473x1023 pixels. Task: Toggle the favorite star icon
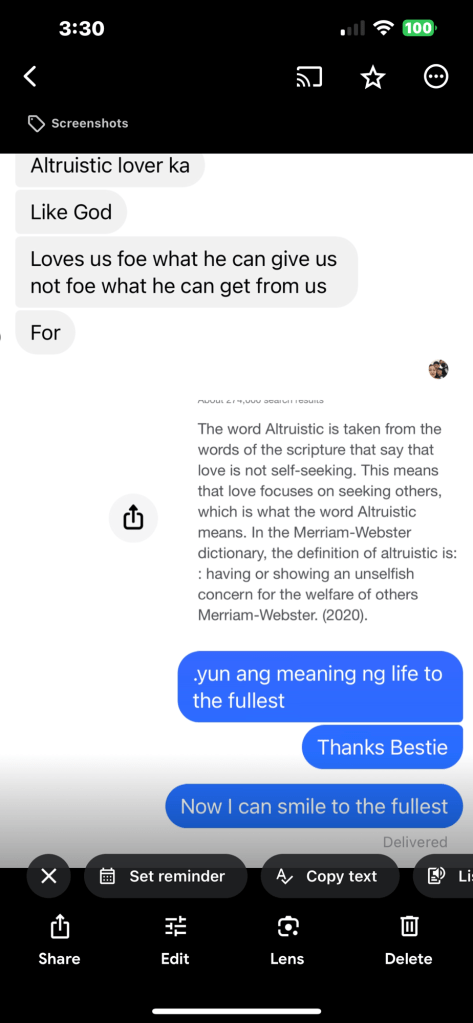click(373, 78)
